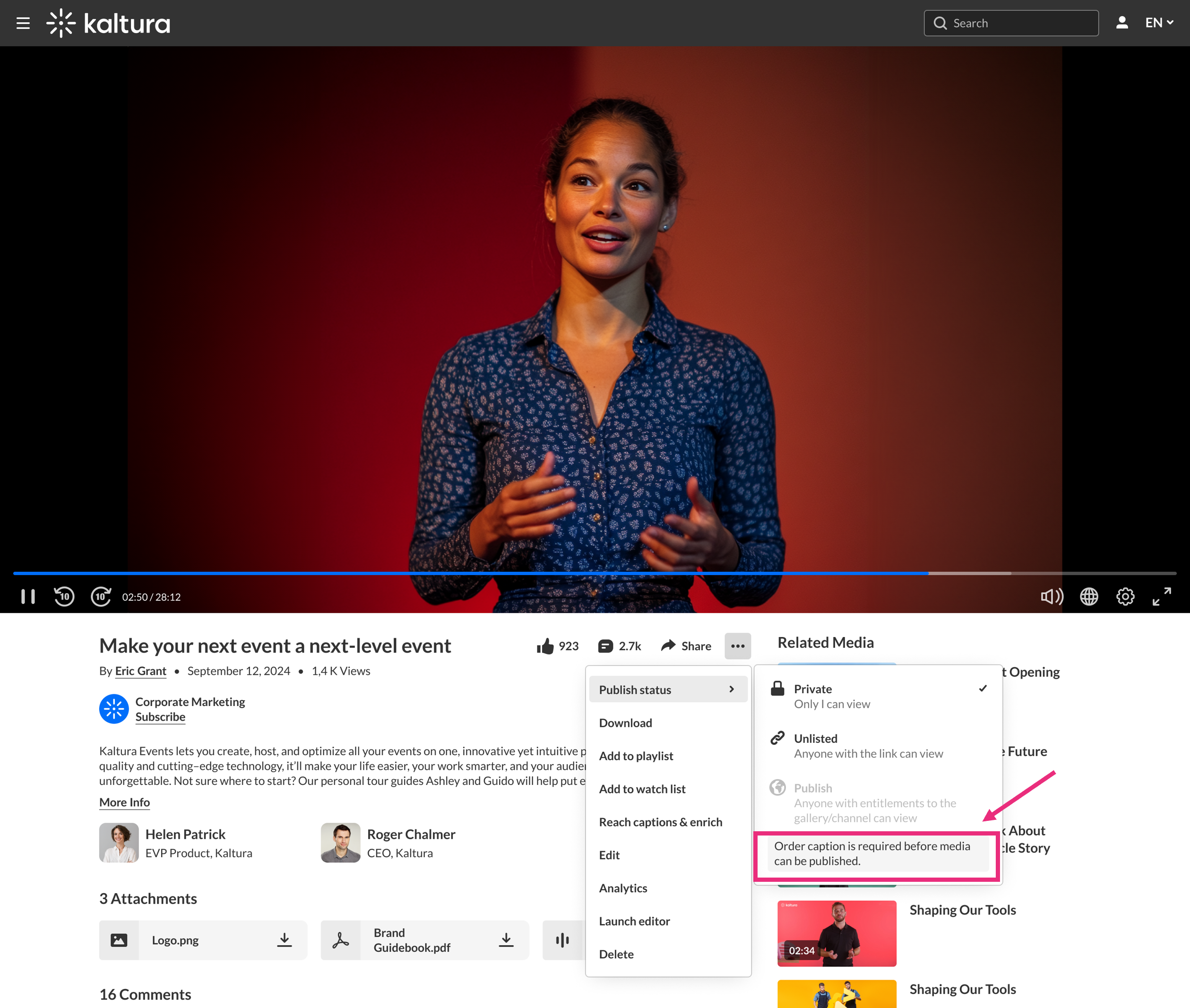
Task: Open the three-dot more actions menu
Action: pos(737,646)
